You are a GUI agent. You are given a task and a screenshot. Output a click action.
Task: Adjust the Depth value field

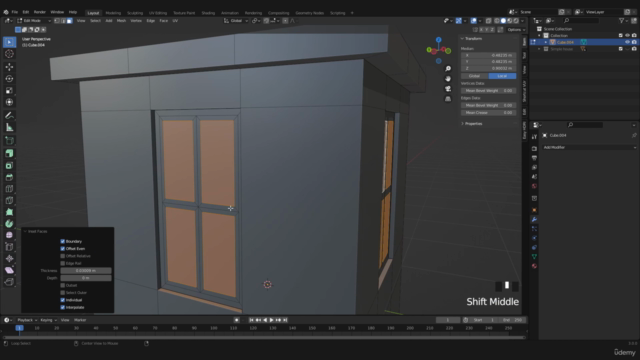pyautogui.click(x=86, y=278)
